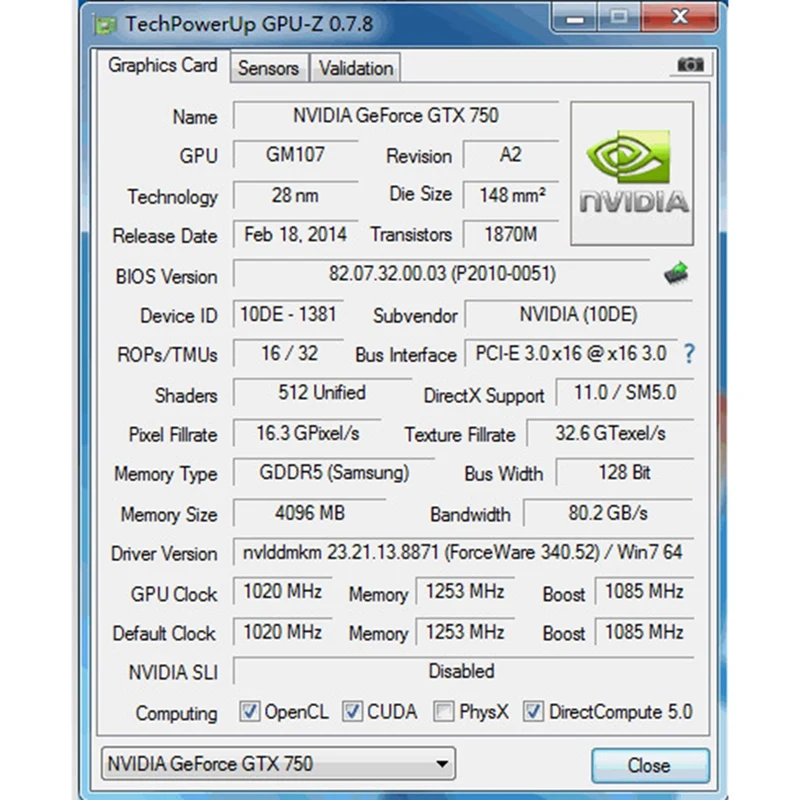
Task: Click the DirectX Support label
Action: click(x=484, y=396)
